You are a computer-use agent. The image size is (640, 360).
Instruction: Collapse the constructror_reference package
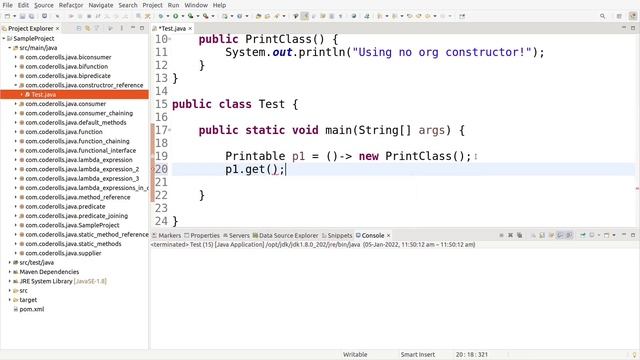pos(16,85)
